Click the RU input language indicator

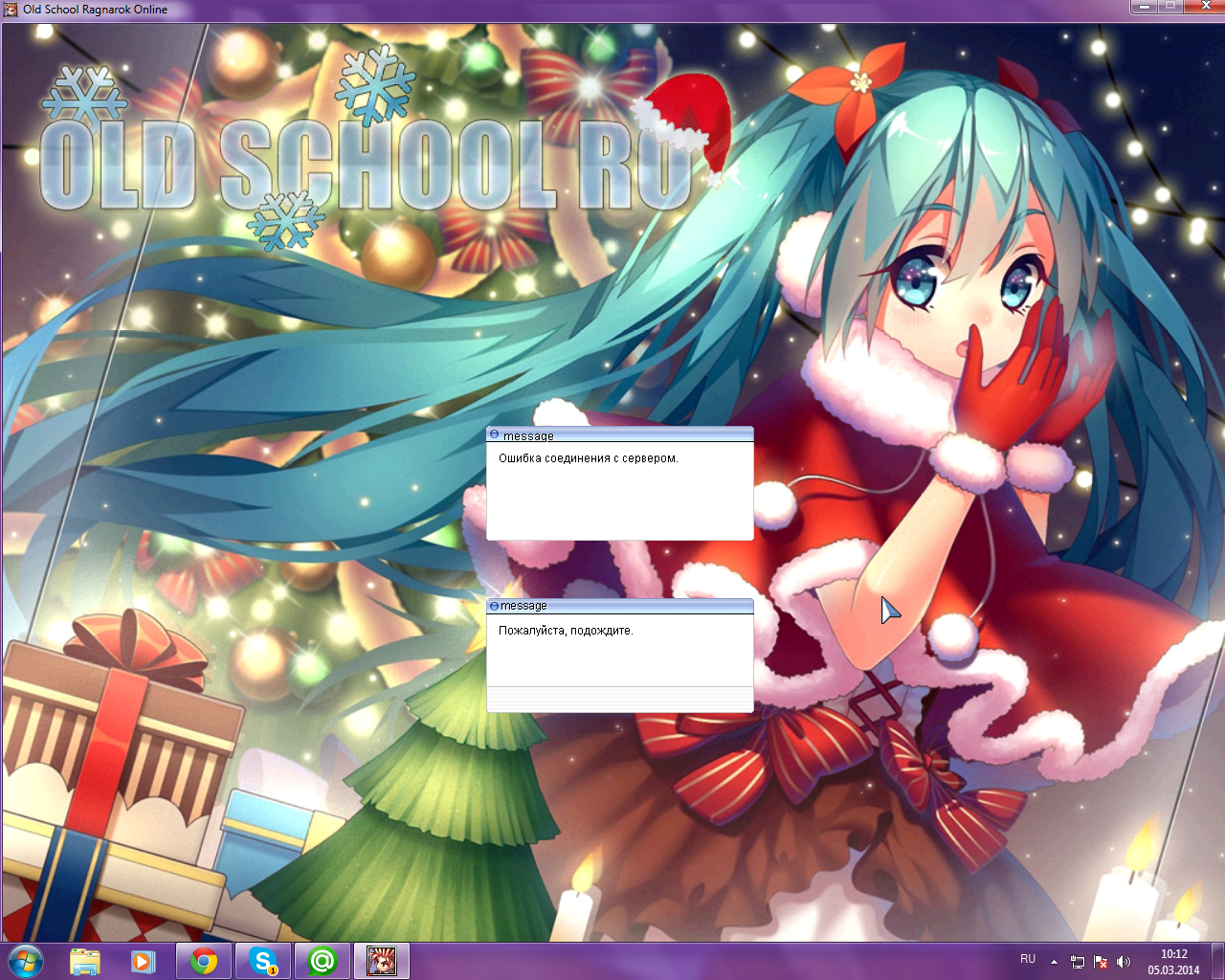click(1028, 959)
